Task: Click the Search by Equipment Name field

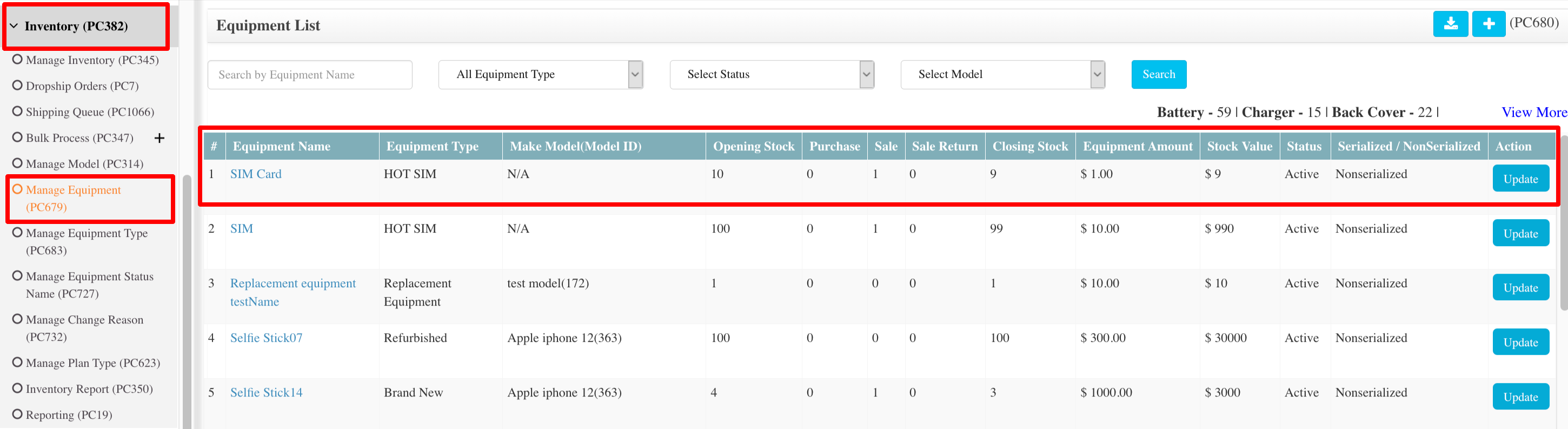Action: click(x=310, y=74)
